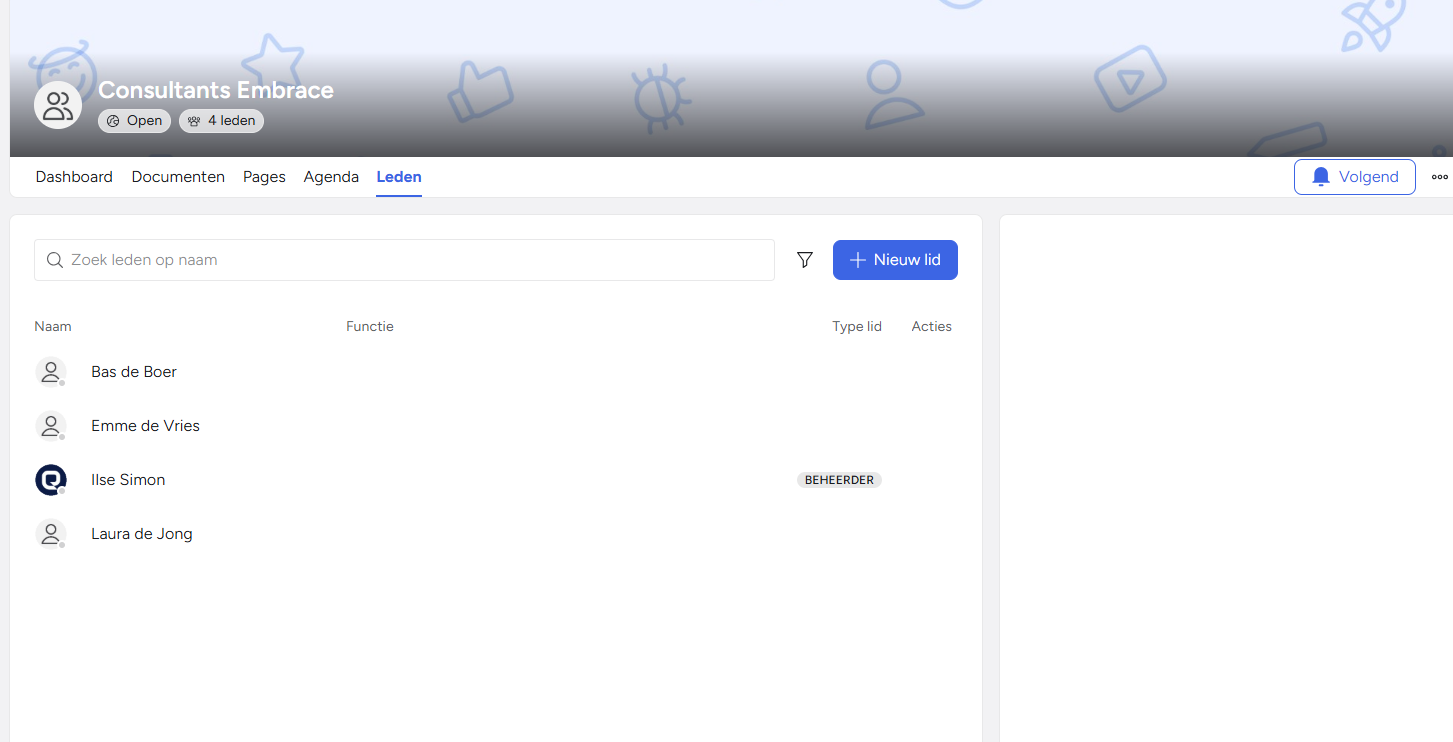Click the magnifier icon in the search field

tap(55, 260)
